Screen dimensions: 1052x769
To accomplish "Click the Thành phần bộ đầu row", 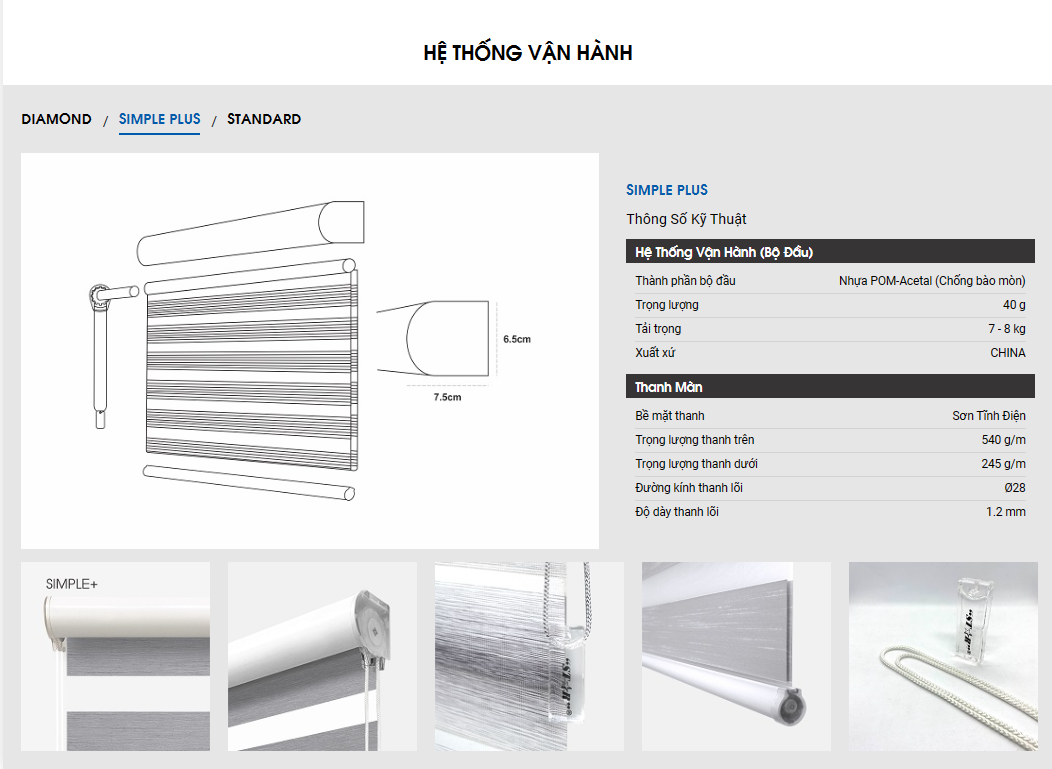I will [830, 281].
